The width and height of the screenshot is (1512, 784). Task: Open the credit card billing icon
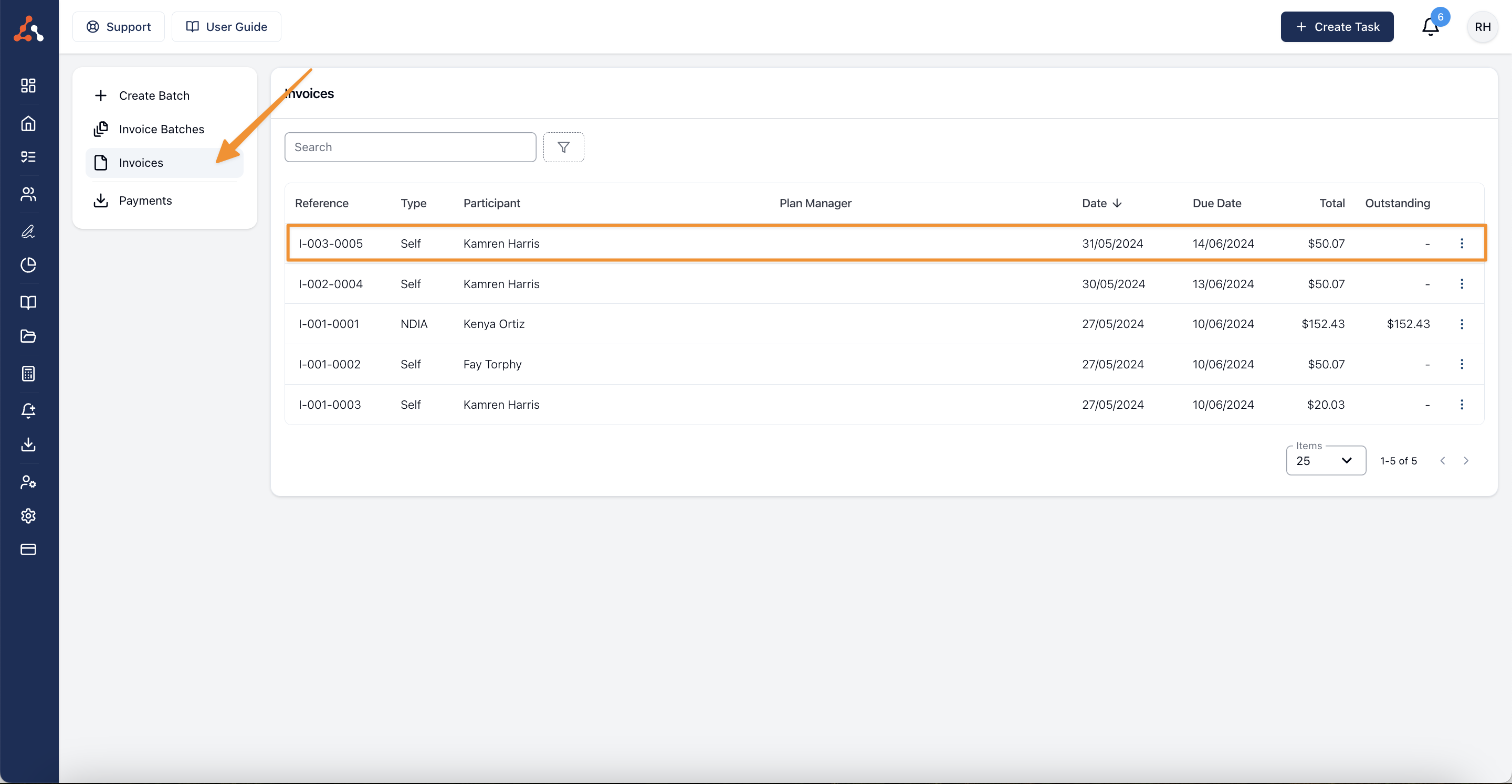coord(28,549)
